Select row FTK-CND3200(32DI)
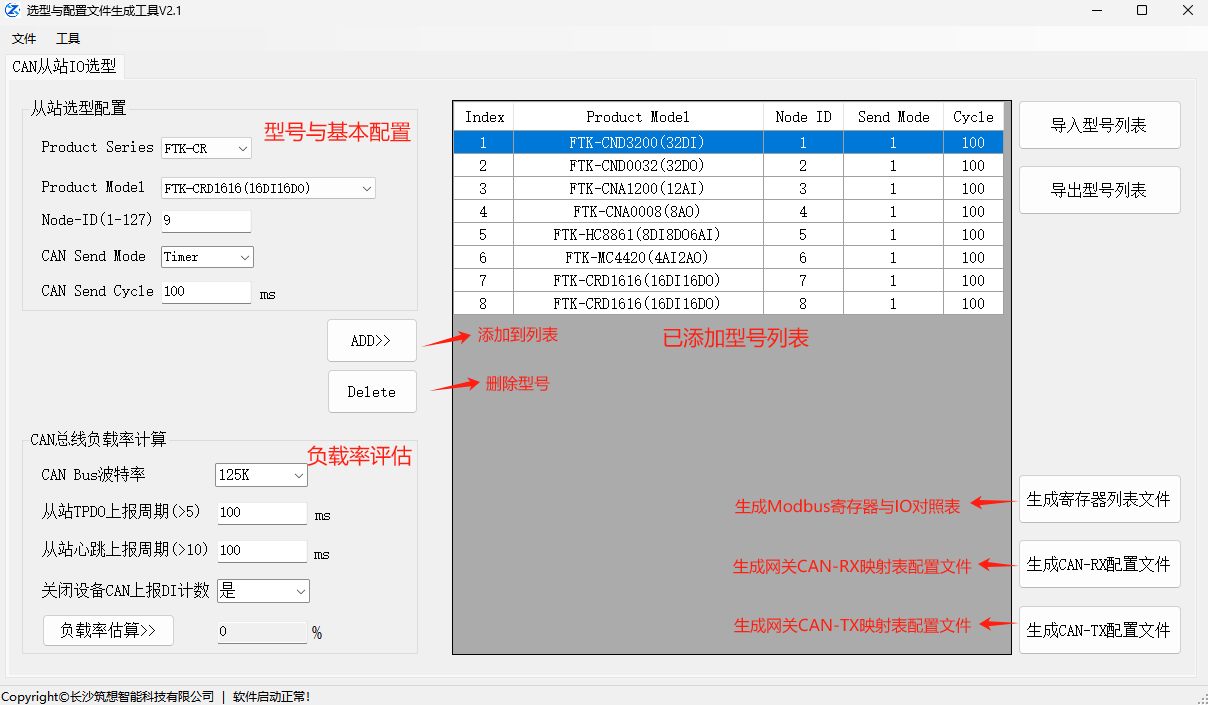This screenshot has width=1208, height=705. [x=728, y=143]
